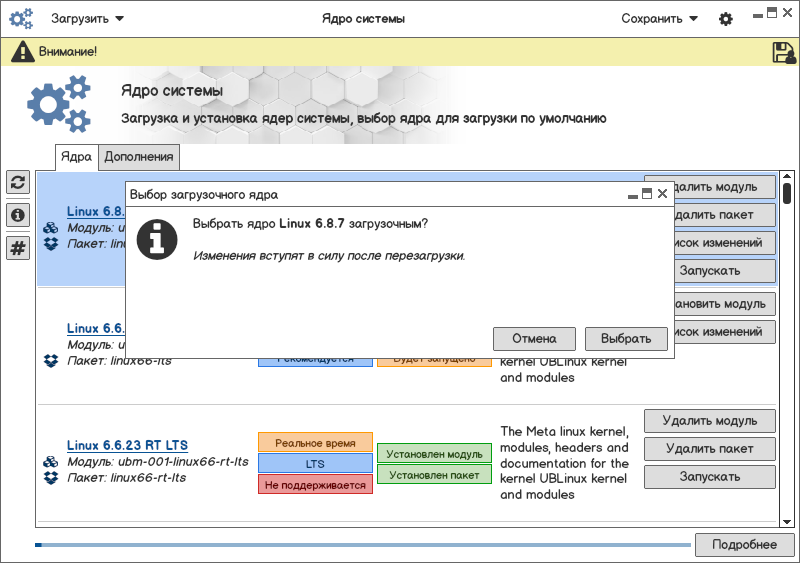
Task: Select the Ядра tab
Action: pyautogui.click(x=76, y=157)
